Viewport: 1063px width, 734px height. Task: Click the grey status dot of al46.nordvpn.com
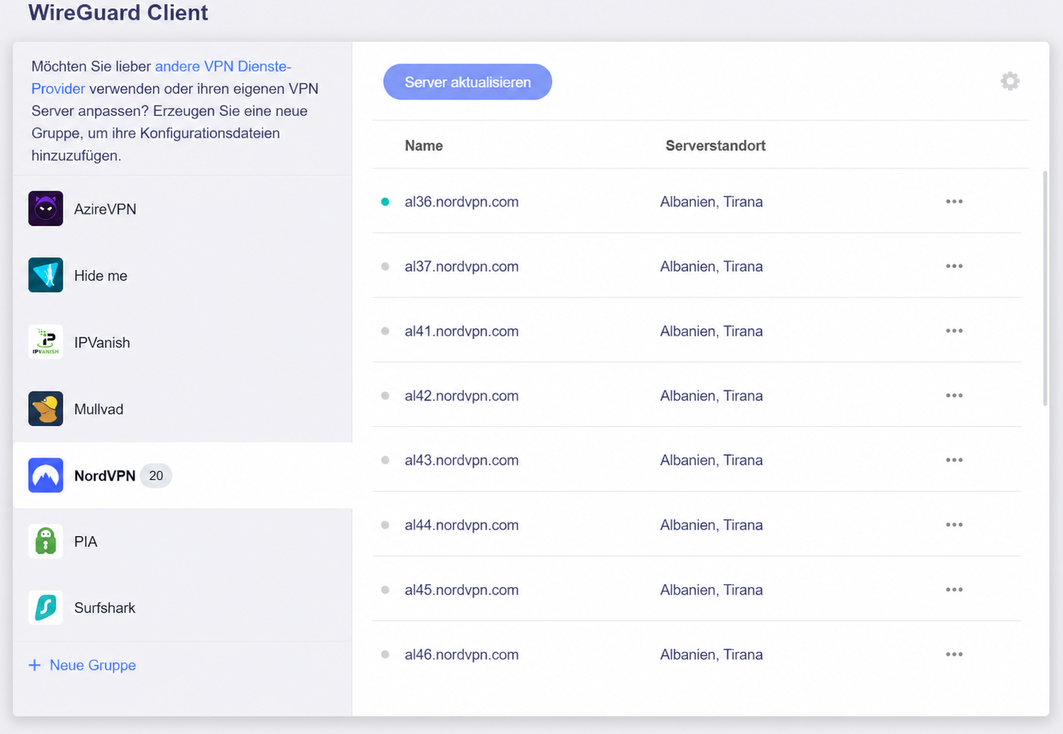(385, 654)
